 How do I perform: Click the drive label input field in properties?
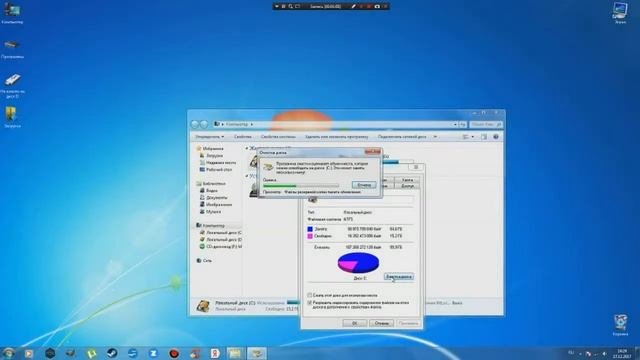367,200
